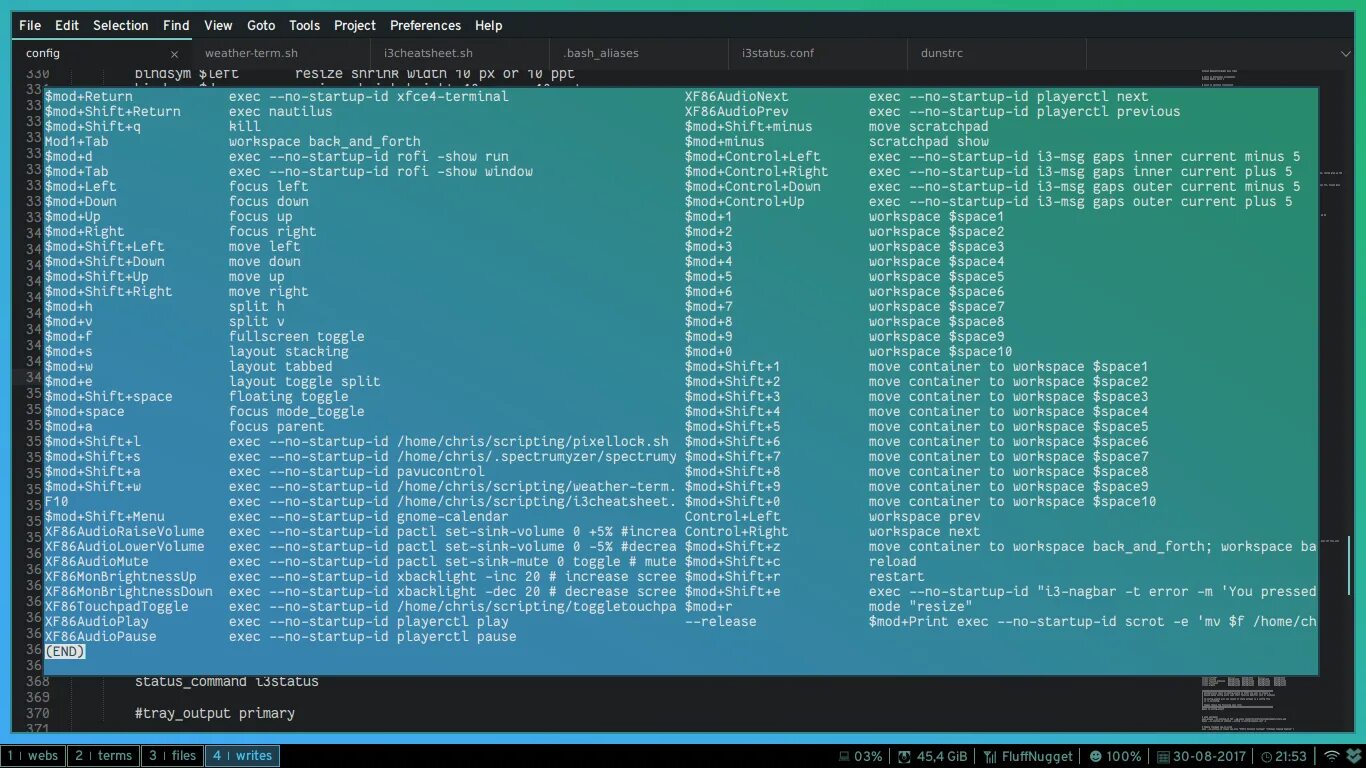Click the (END) marker in the pager
The image size is (1366, 768).
65,651
